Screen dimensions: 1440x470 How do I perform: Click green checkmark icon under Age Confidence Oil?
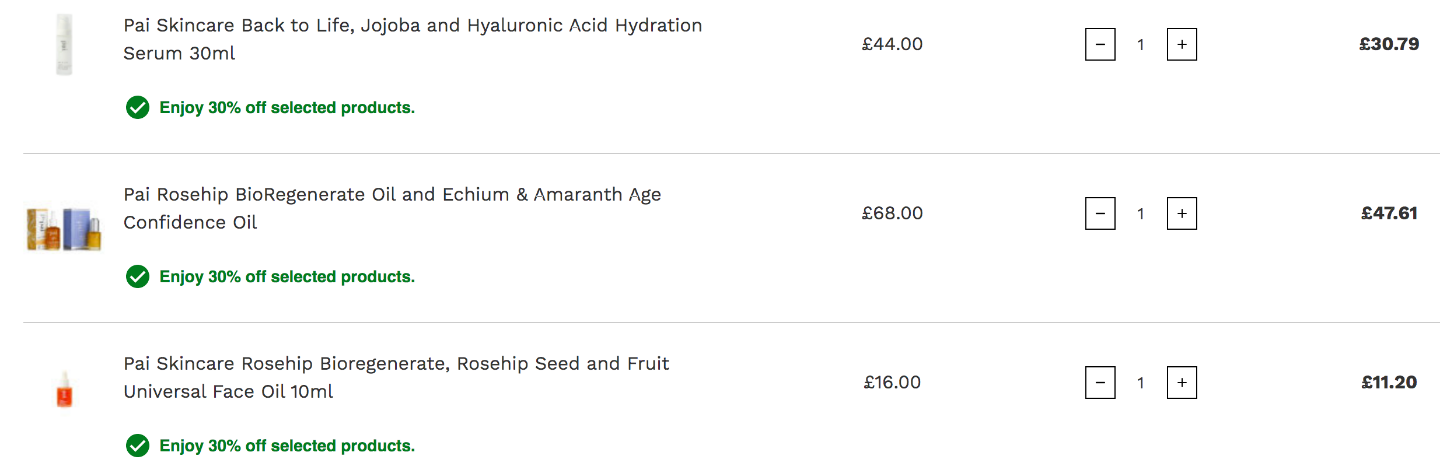[x=138, y=276]
